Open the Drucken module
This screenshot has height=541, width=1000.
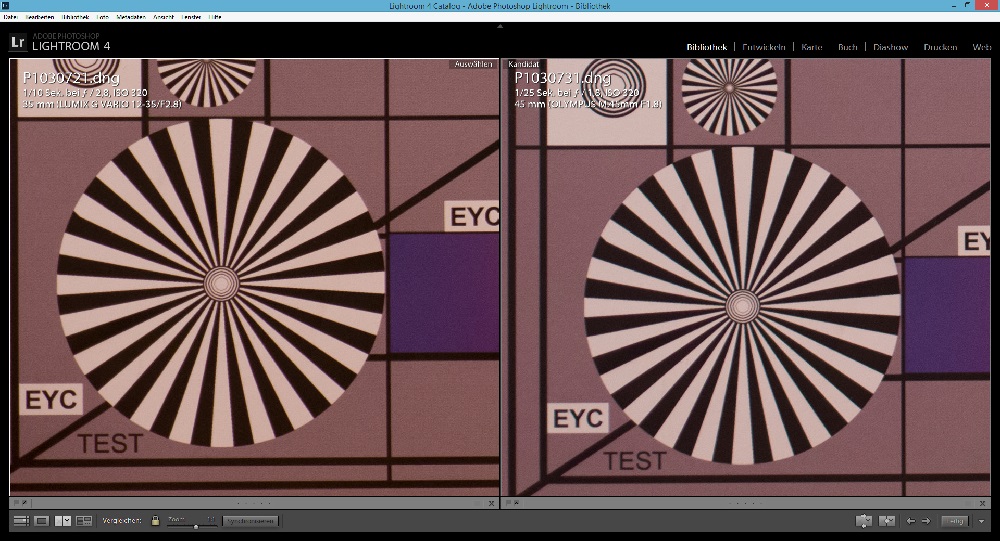point(940,47)
